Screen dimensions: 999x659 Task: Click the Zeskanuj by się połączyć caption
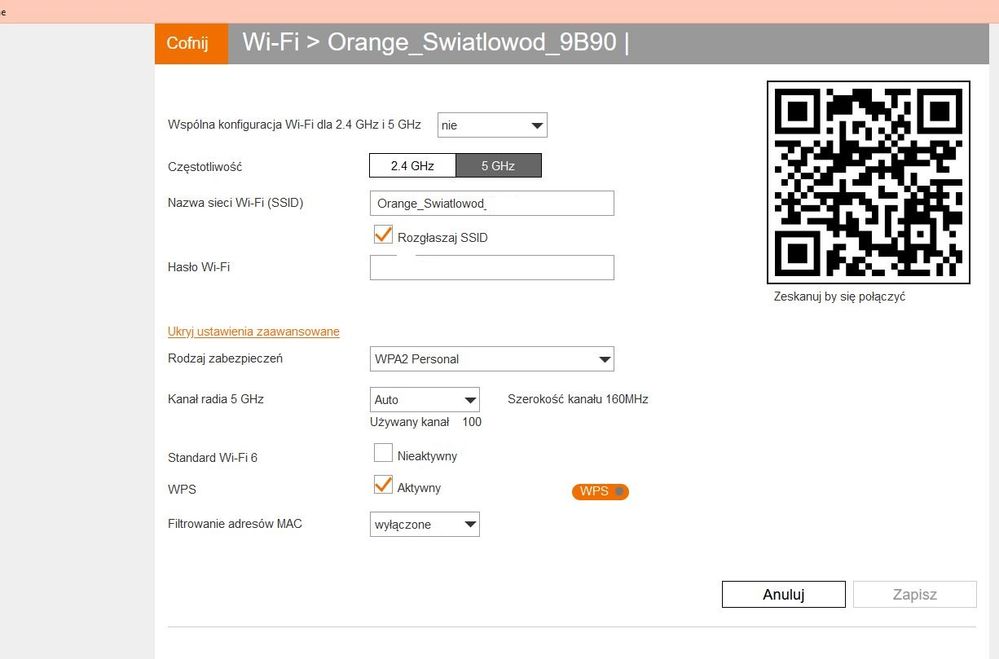[839, 297]
